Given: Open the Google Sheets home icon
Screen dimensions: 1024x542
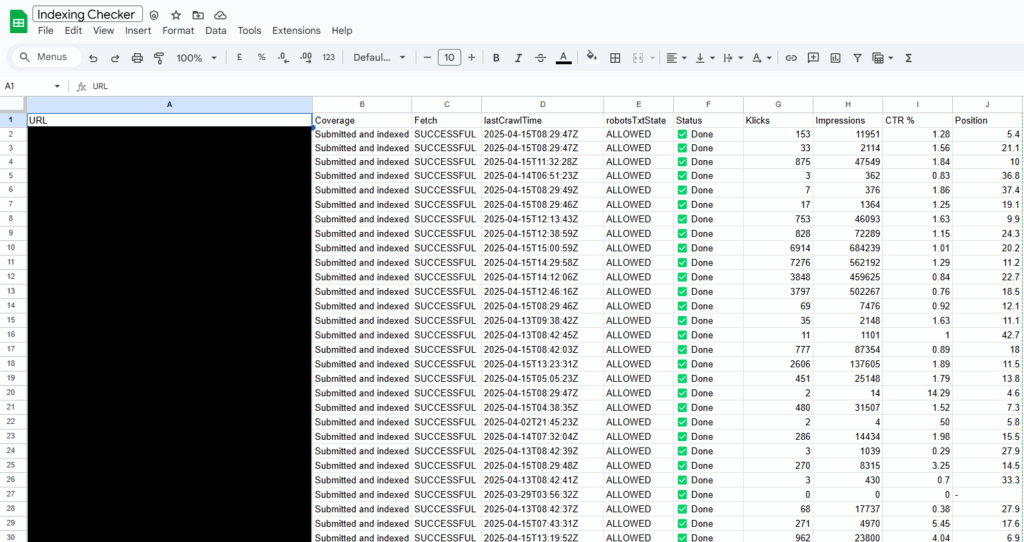Looking at the screenshot, I should pos(18,22).
